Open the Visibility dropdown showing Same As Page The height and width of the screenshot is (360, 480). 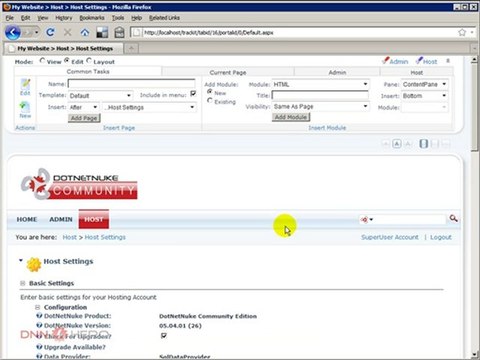tap(320, 107)
